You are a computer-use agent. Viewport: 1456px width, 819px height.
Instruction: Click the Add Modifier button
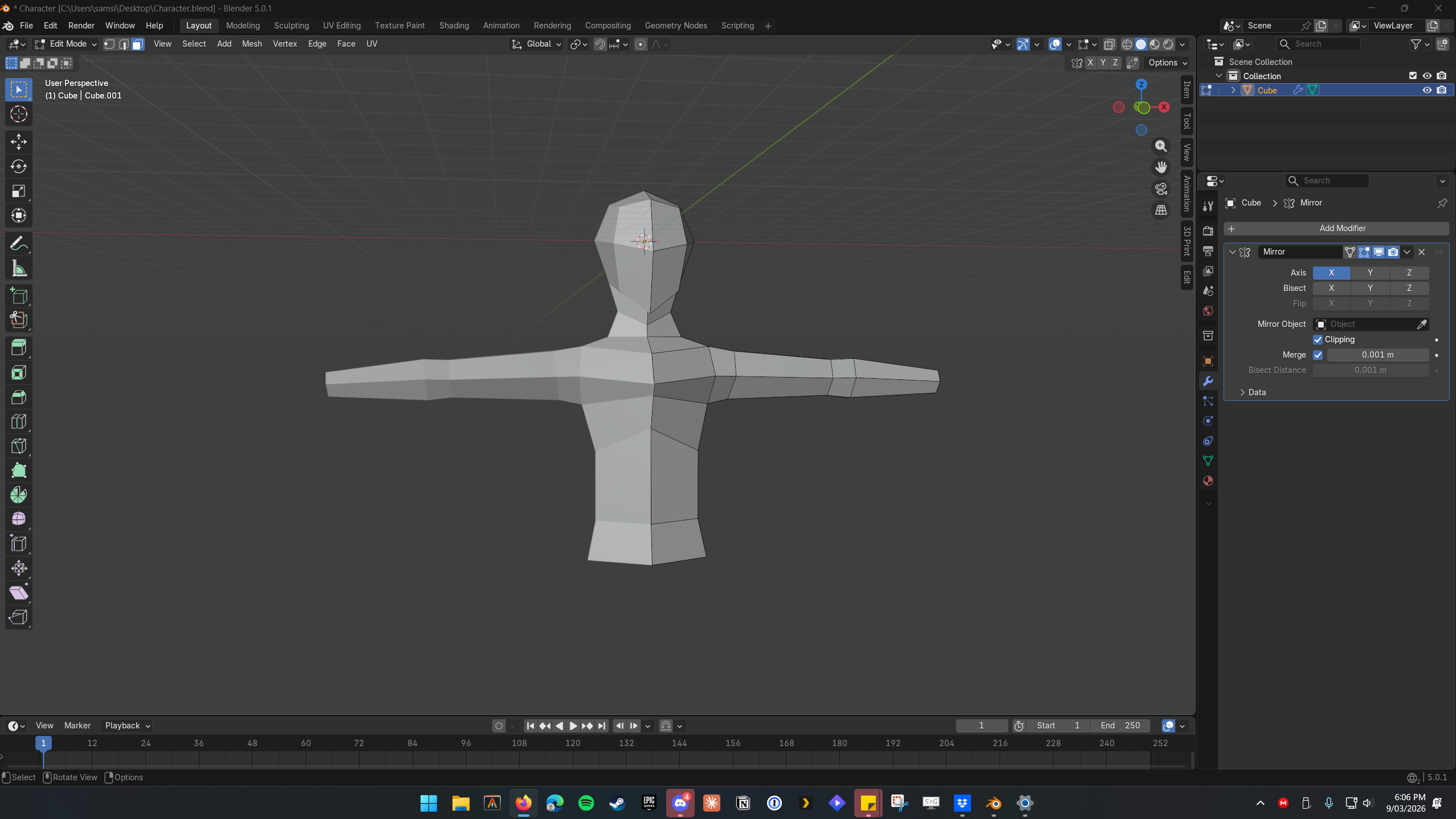pyautogui.click(x=1336, y=228)
